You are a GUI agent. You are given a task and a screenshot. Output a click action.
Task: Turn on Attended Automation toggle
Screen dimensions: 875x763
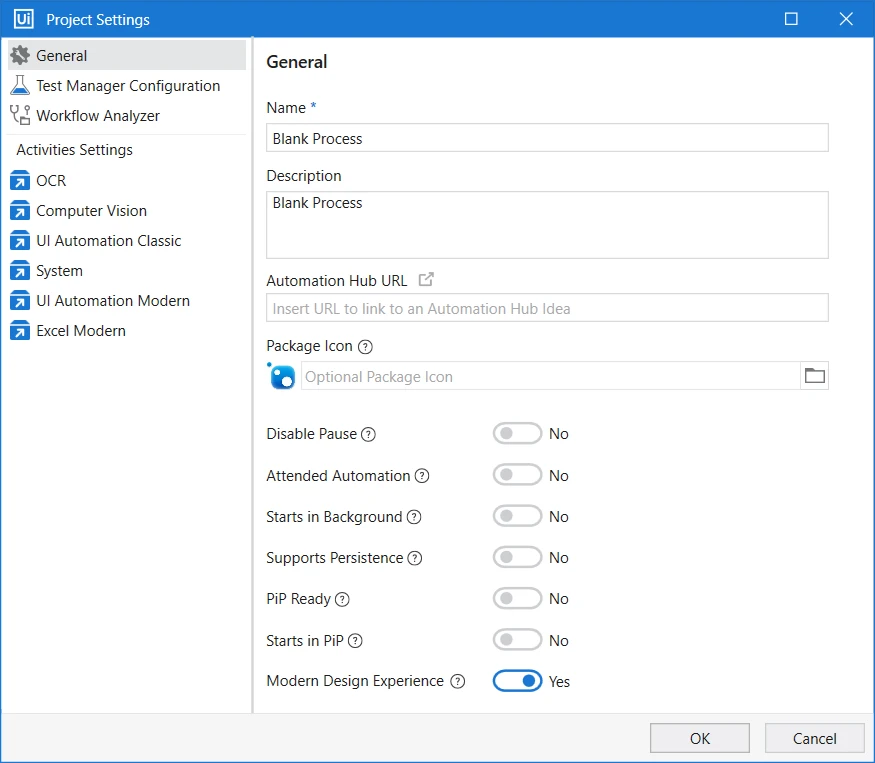(517, 475)
